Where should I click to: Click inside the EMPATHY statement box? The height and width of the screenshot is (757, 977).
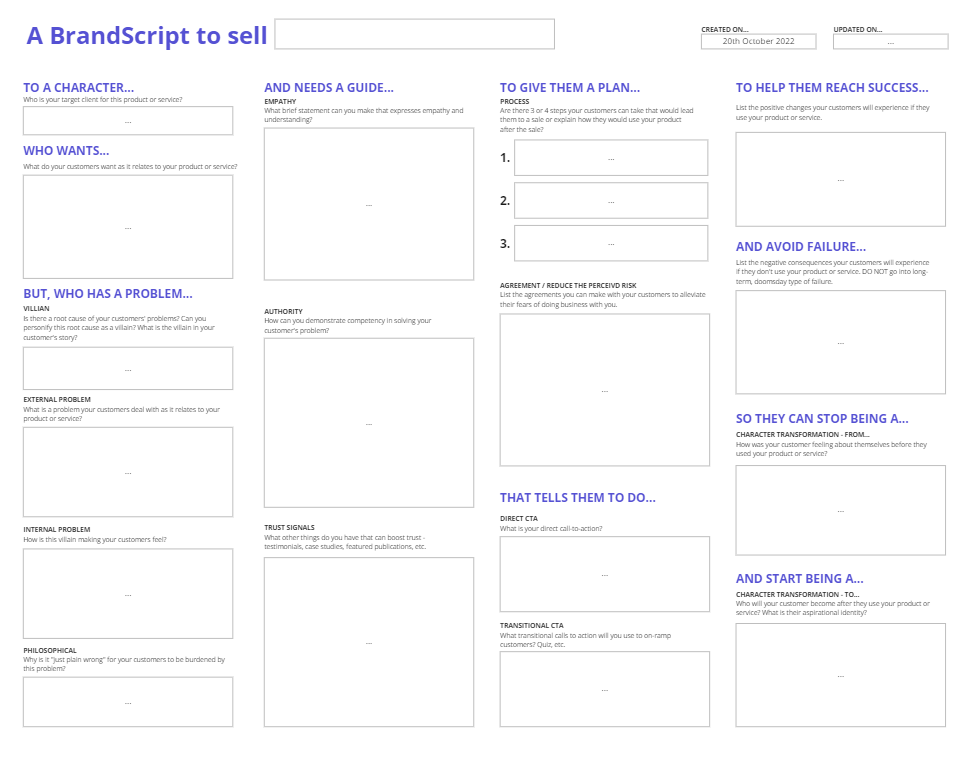tap(367, 203)
